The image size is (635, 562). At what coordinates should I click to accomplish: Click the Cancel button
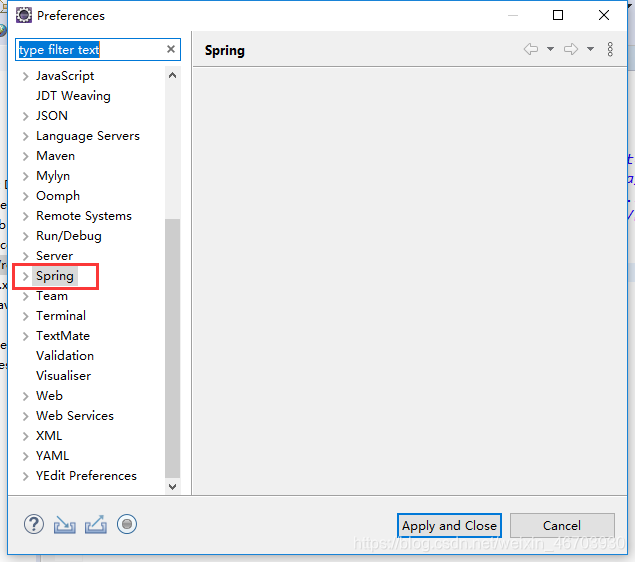point(562,526)
